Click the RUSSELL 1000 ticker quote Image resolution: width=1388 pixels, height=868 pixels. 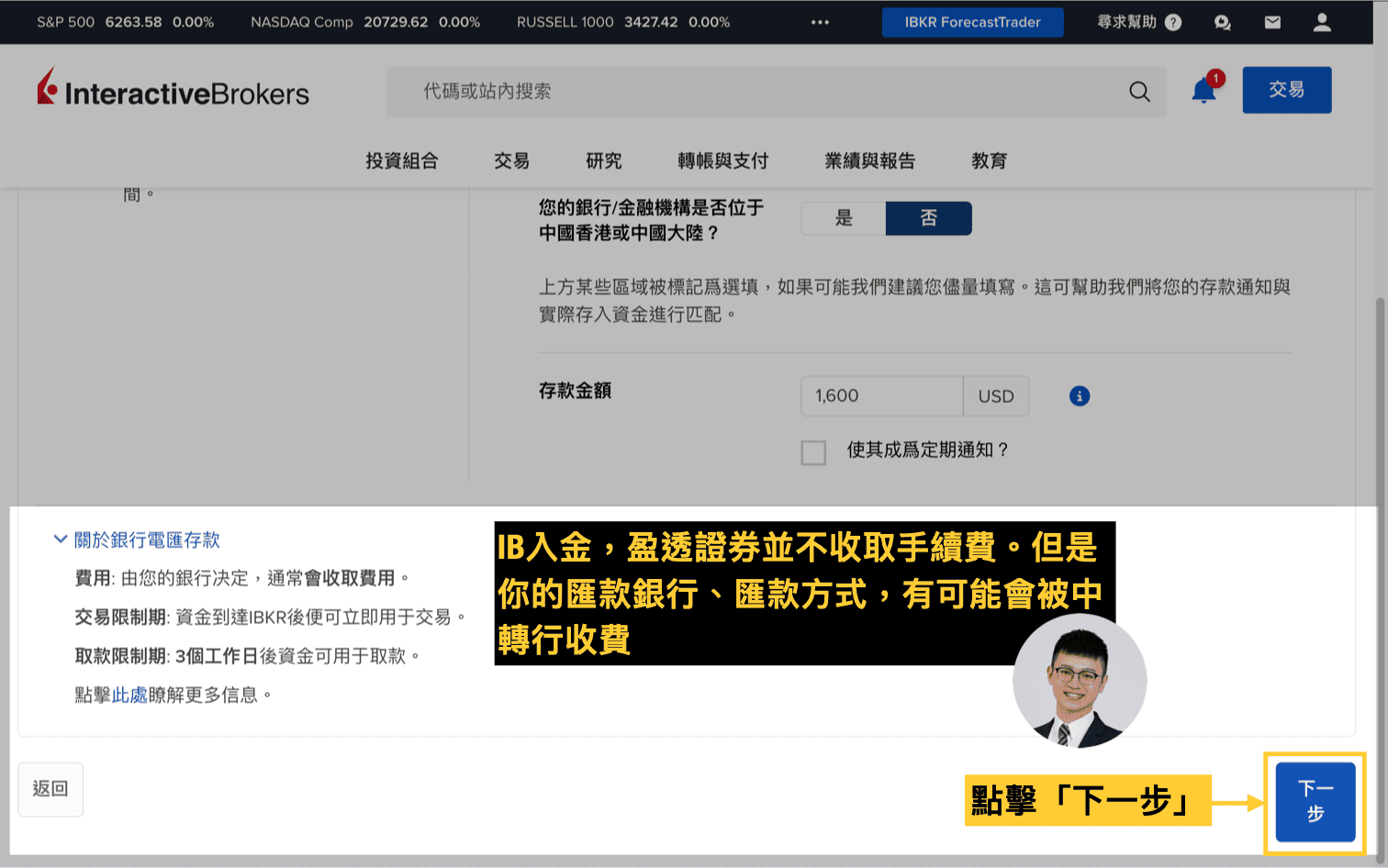coord(623,22)
